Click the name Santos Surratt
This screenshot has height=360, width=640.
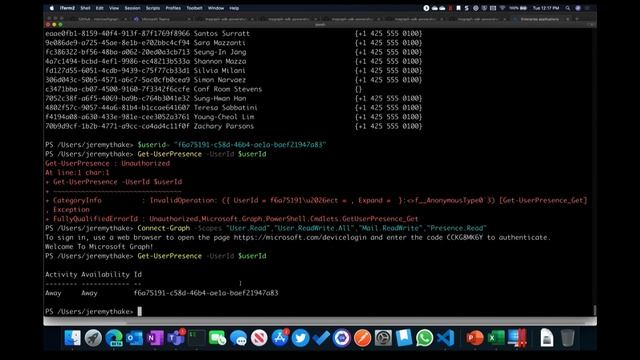(x=222, y=33)
